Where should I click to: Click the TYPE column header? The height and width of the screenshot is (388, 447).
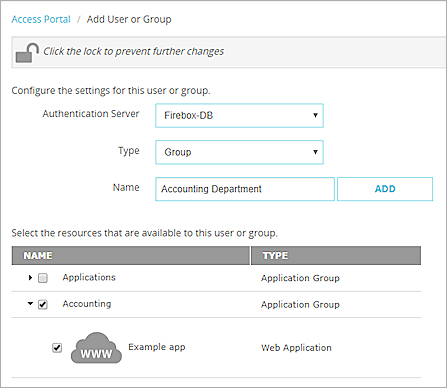(336, 256)
